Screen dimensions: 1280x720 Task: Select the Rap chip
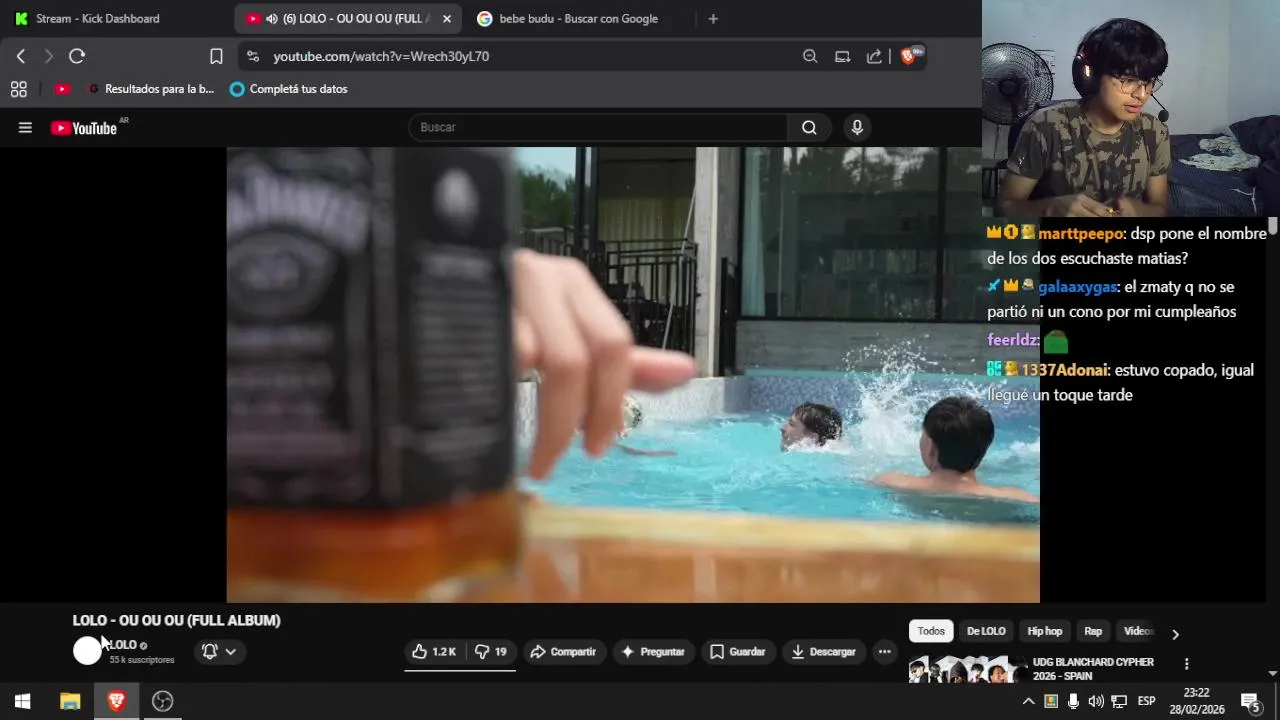point(1093,631)
